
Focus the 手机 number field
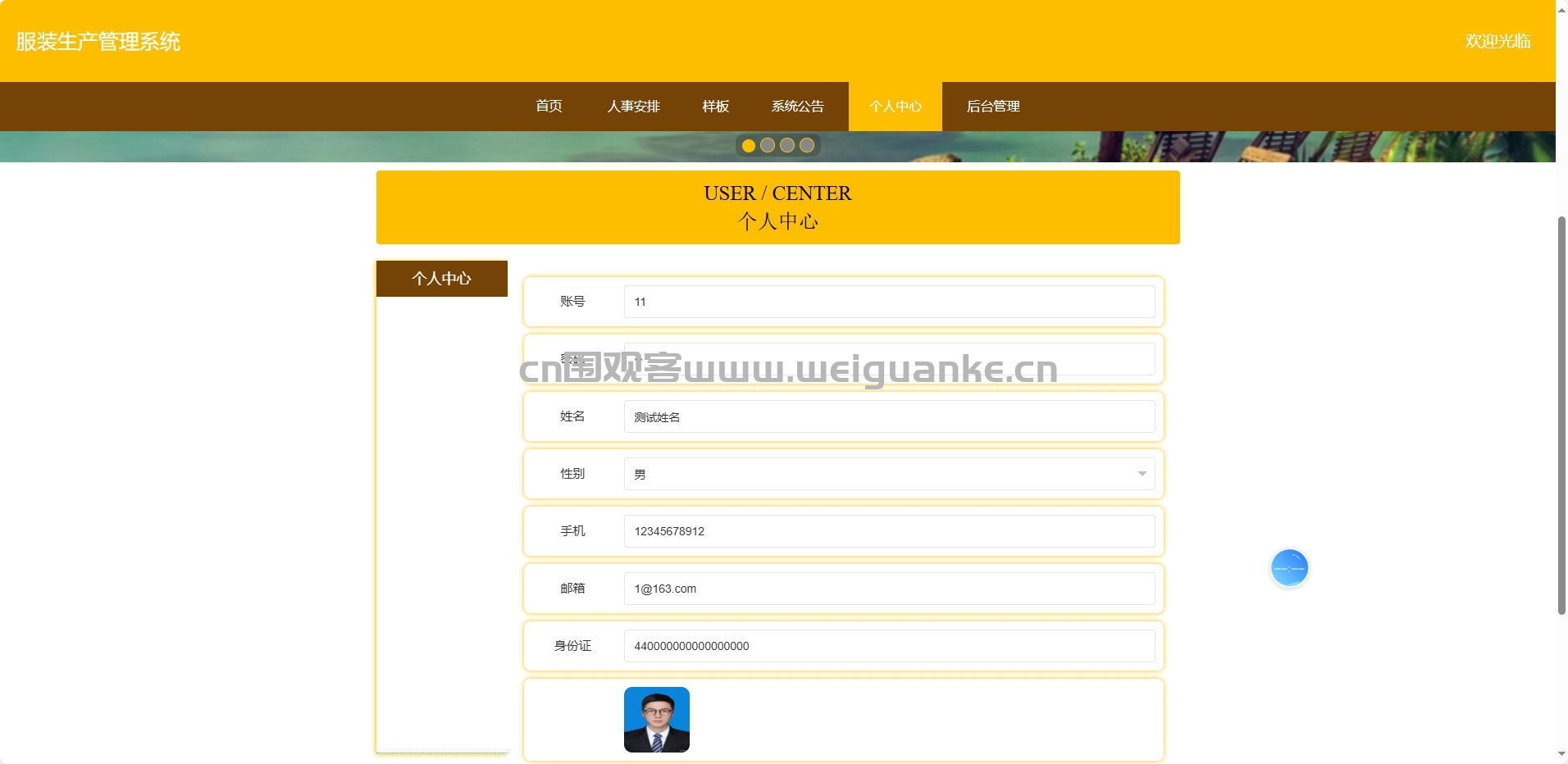coord(890,531)
